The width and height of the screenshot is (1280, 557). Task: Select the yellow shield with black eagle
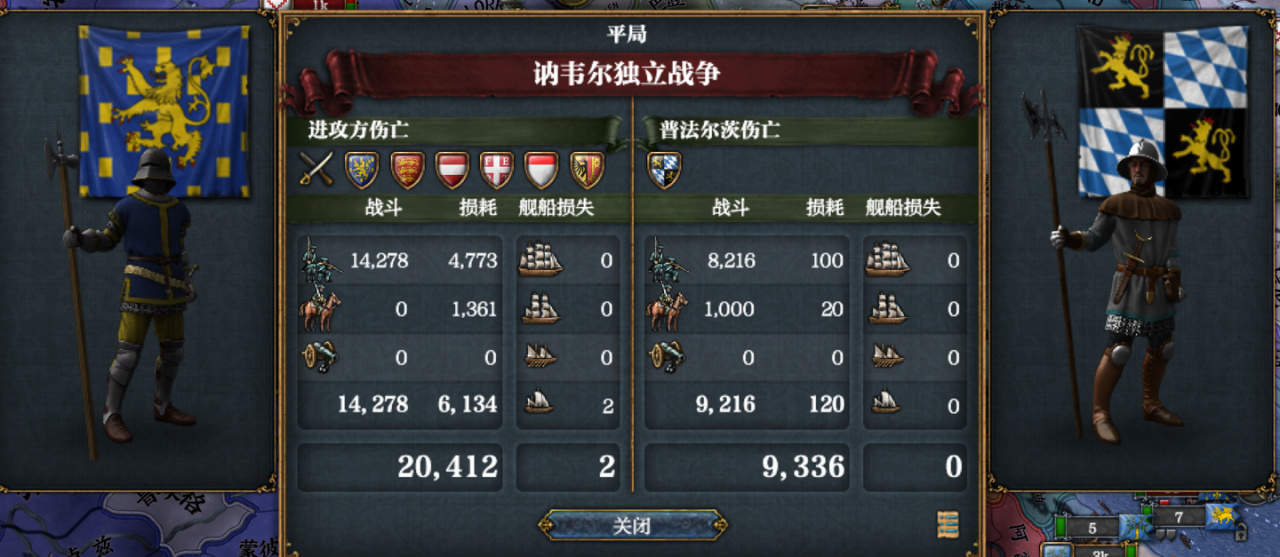(x=587, y=170)
